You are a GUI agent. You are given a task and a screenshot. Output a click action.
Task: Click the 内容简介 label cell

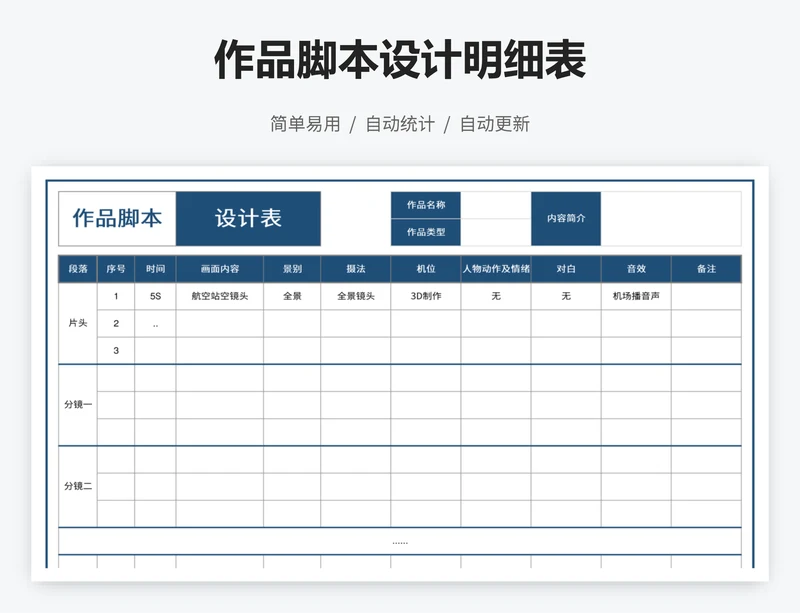(x=566, y=218)
